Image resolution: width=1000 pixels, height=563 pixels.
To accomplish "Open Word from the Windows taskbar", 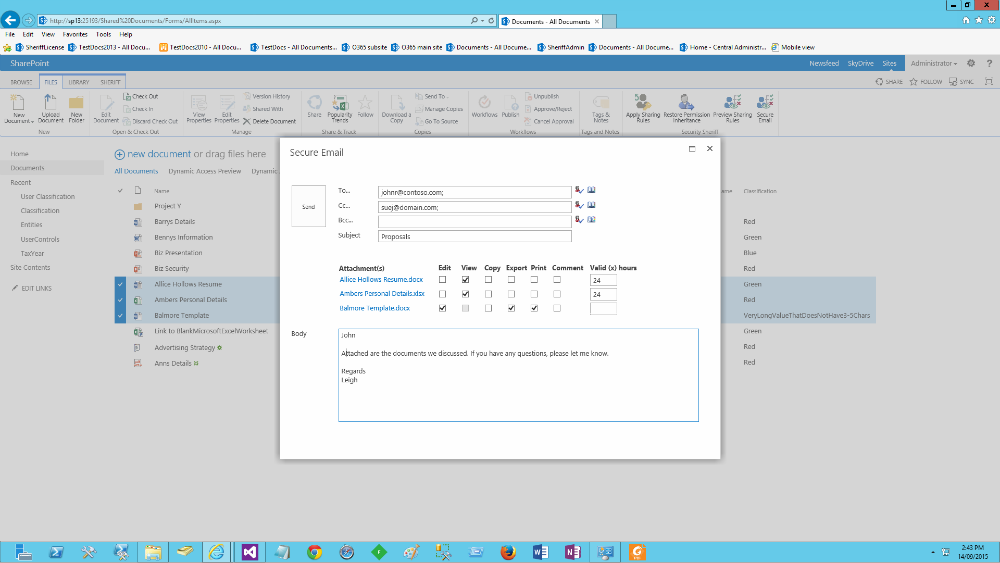I will pos(540,552).
